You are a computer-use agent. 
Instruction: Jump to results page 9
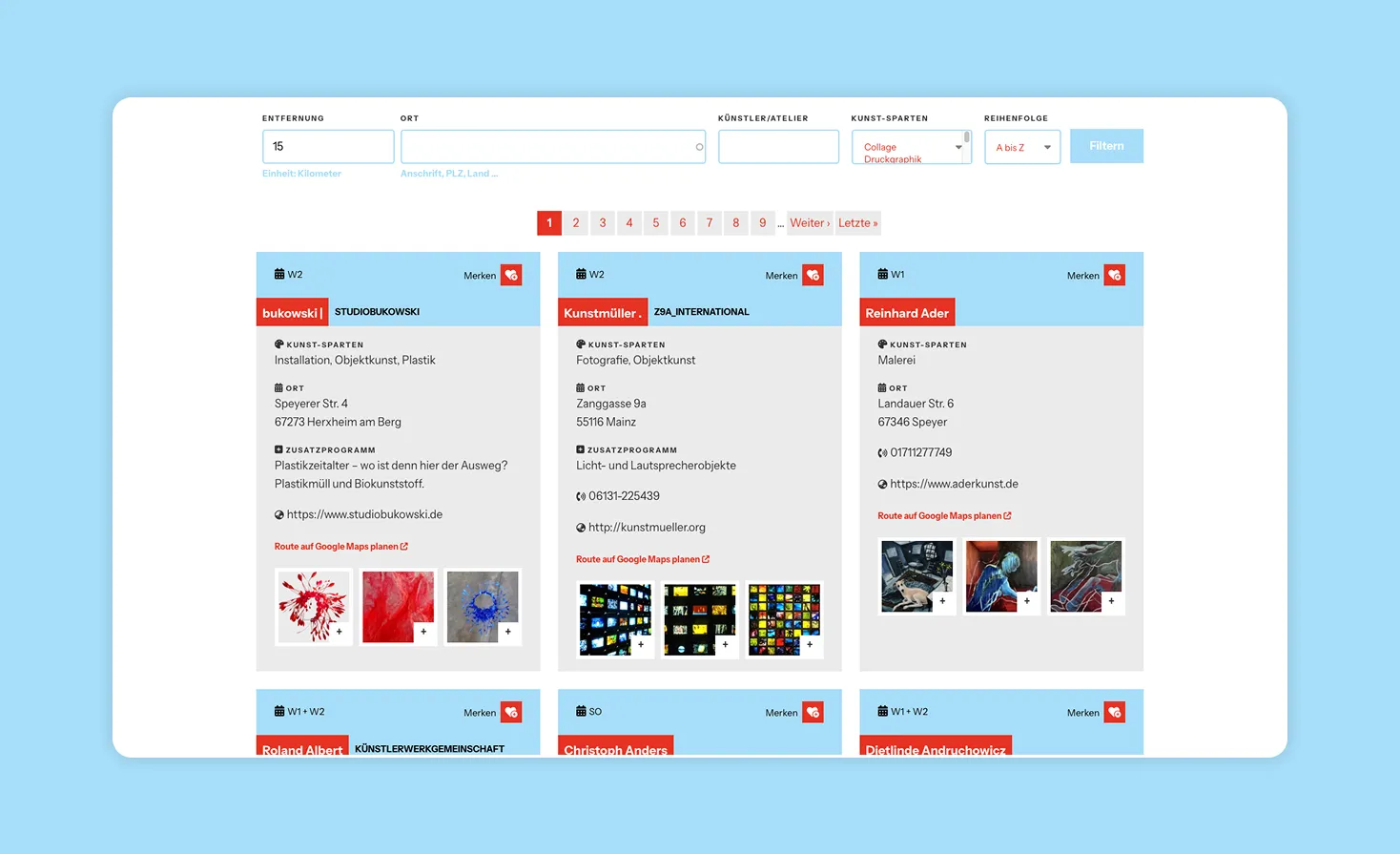[763, 223]
